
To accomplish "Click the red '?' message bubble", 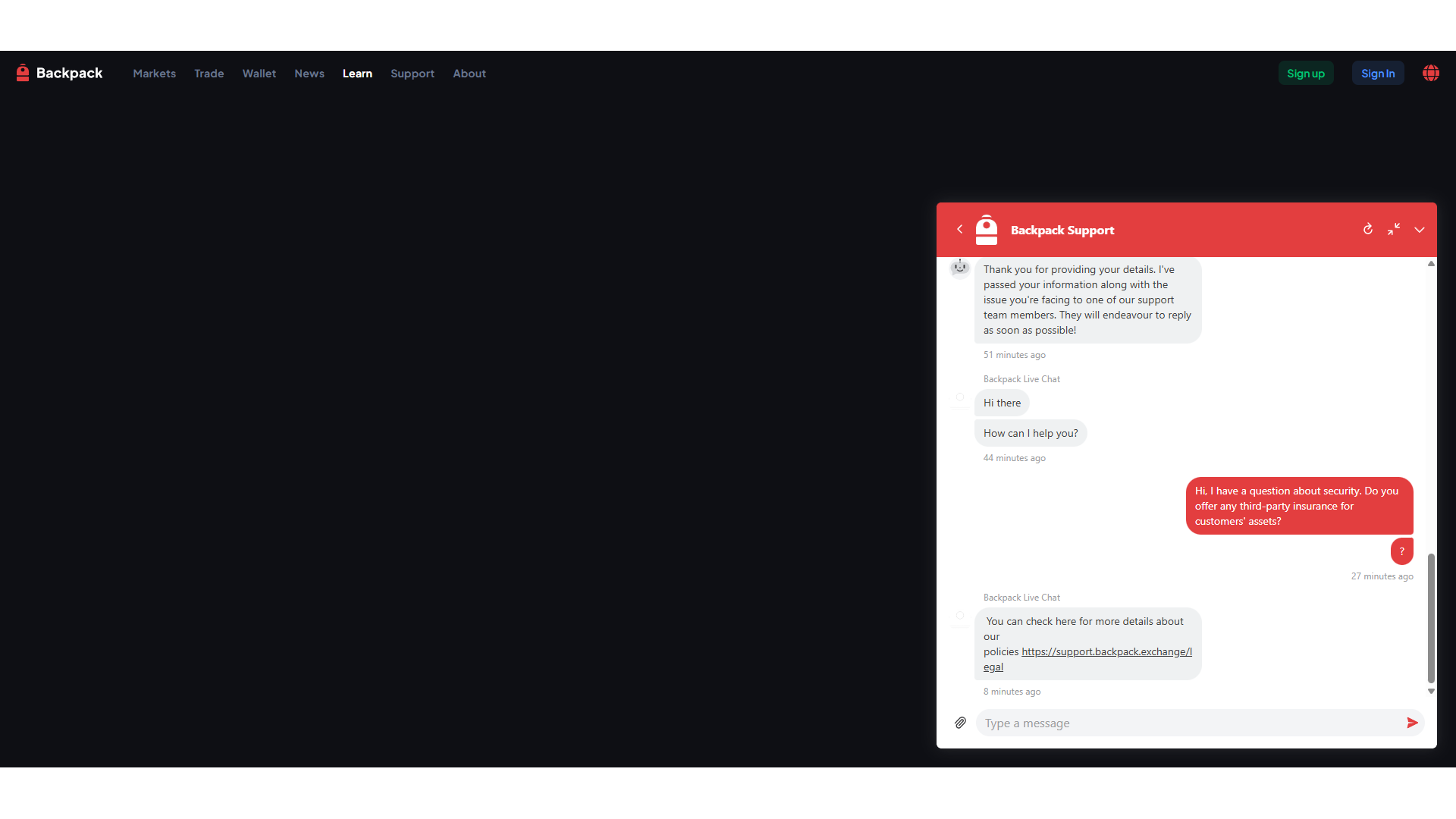I will 1402,551.
